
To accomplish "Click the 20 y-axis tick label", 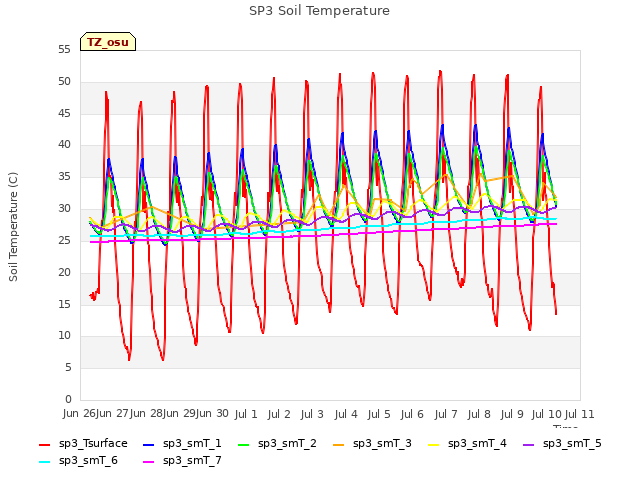I will point(64,272).
